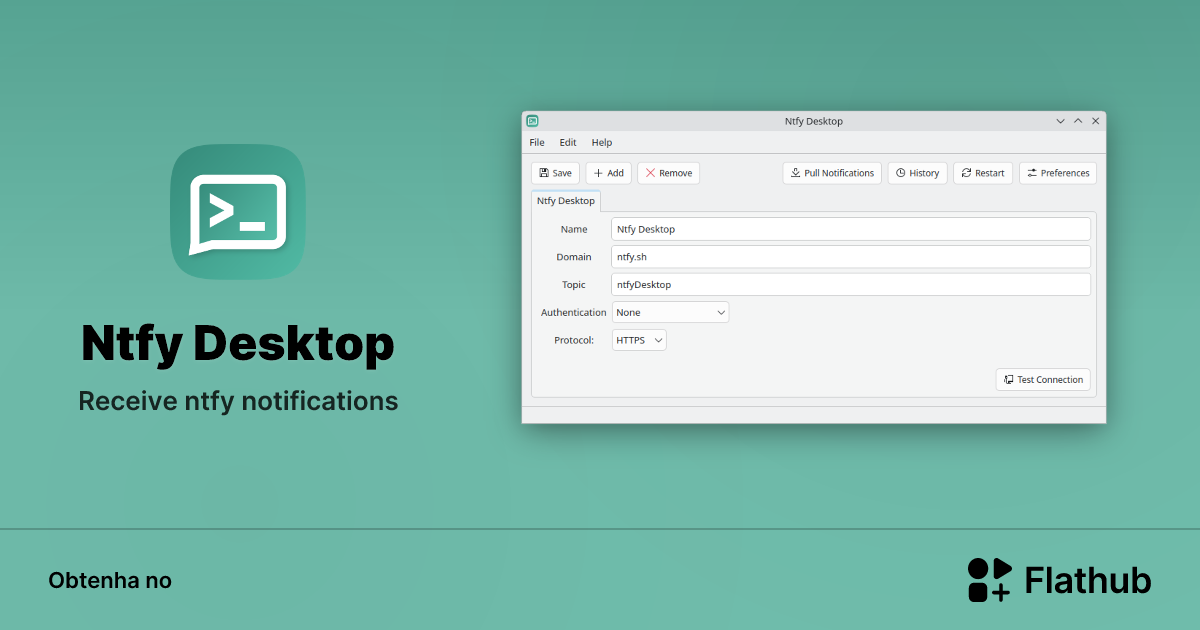Open the Edit menu
The image size is (1200, 630).
click(568, 142)
